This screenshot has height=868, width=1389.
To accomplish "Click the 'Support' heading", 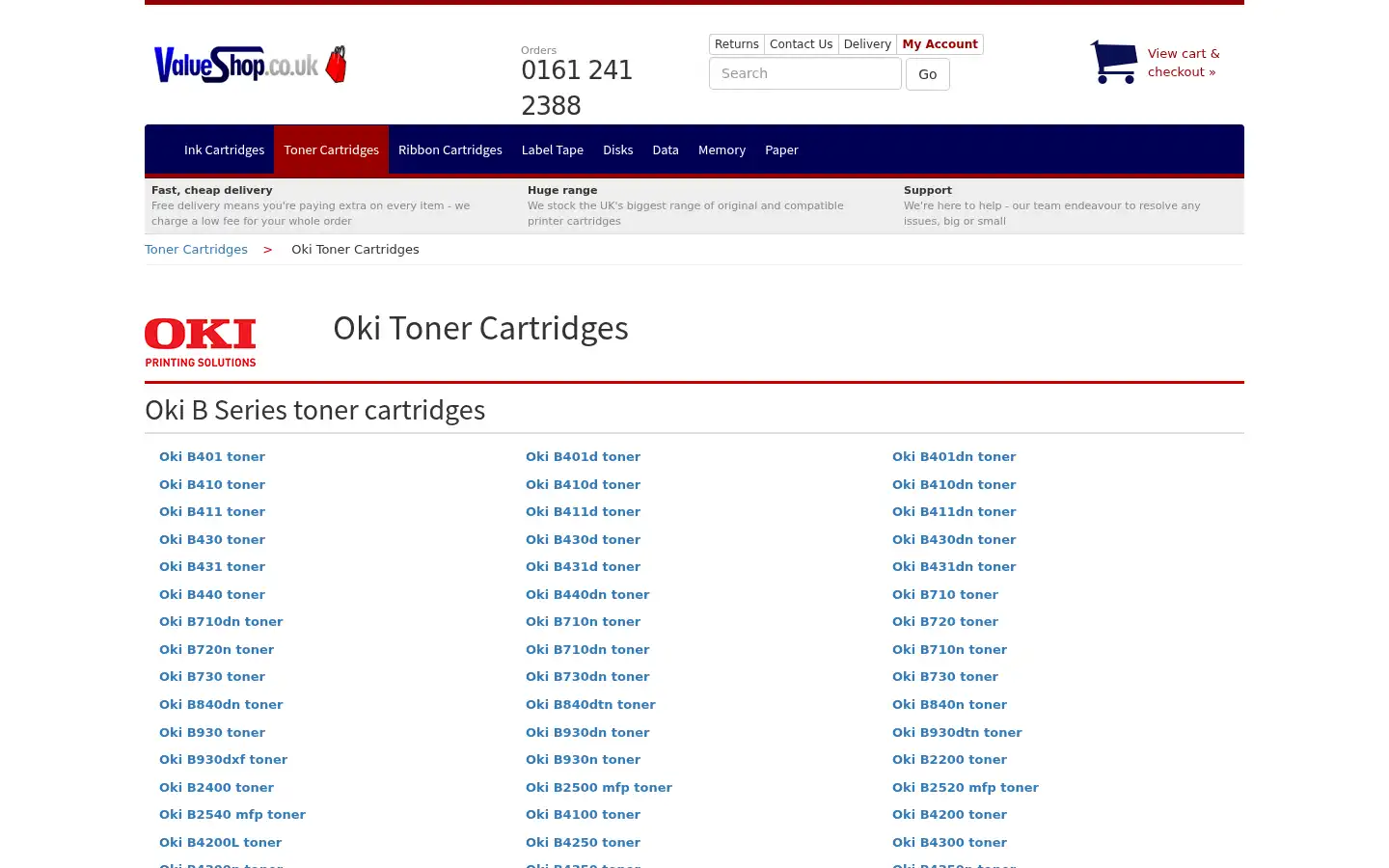I will [x=928, y=190].
